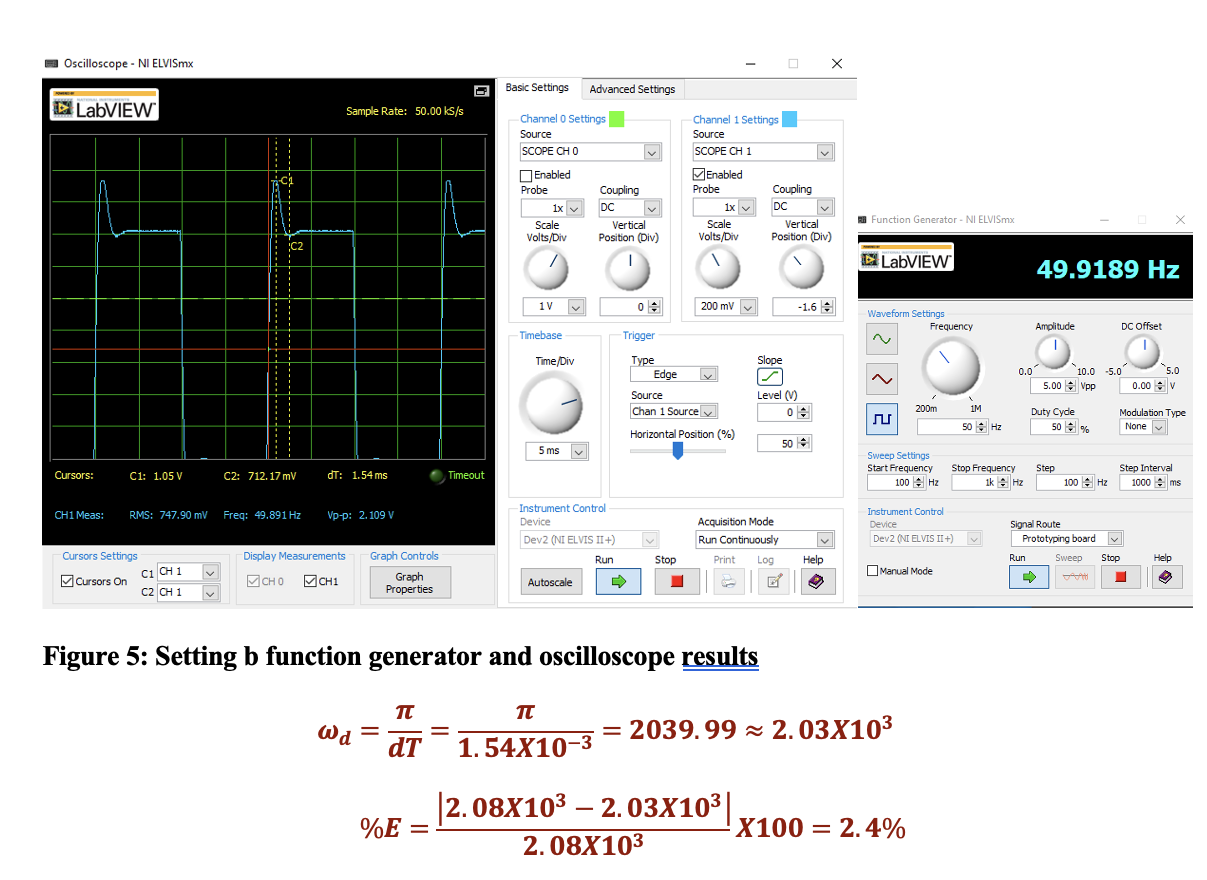Viewport: 1207px width, 880px height.
Task: Adjust the Horizontal Position slider
Action: click(677, 451)
